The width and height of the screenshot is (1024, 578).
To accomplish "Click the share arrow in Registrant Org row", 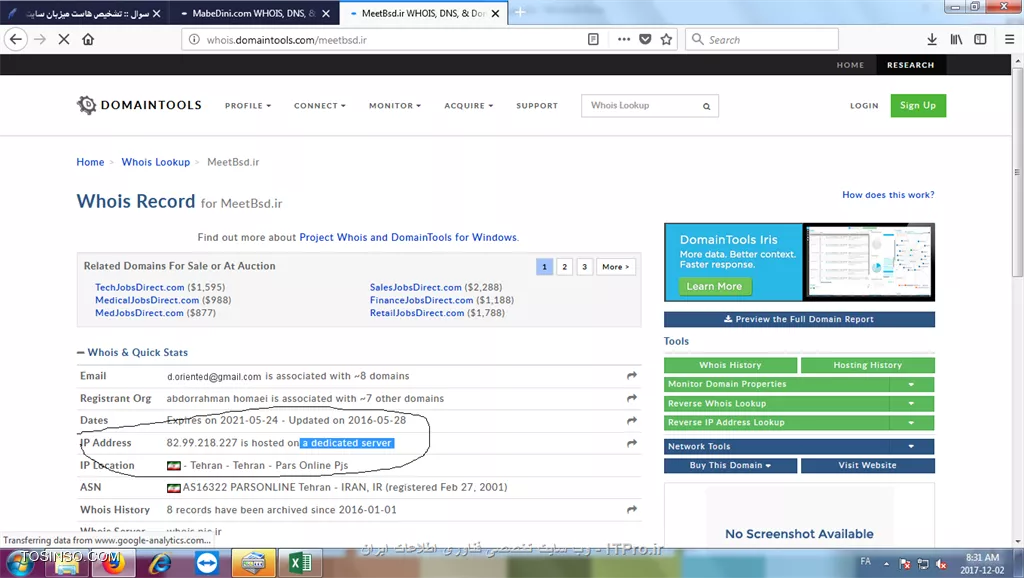I will [632, 398].
